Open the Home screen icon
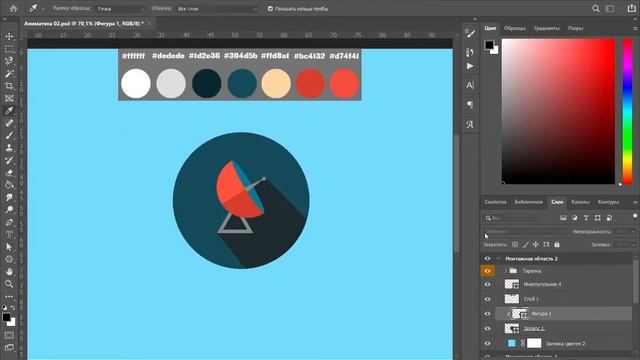 tap(13, 8)
